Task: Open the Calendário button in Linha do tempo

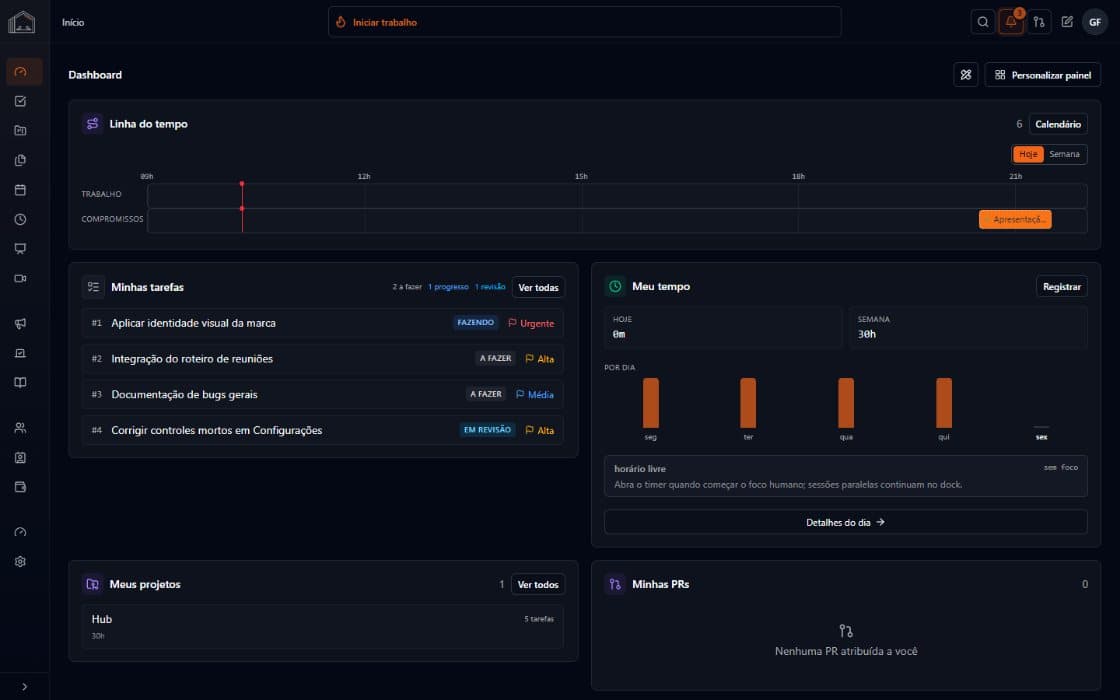Action: click(1058, 124)
